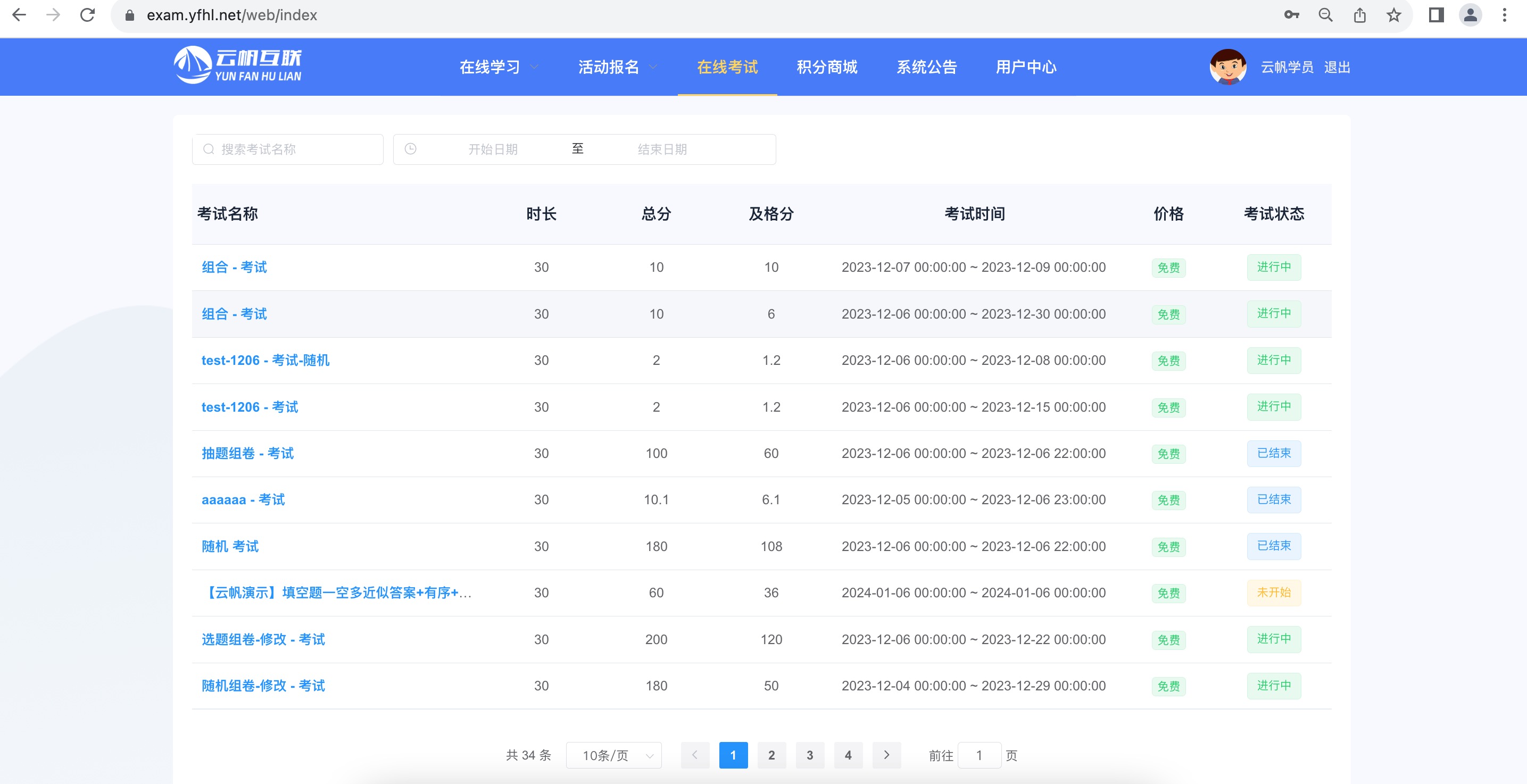Image resolution: width=1527 pixels, height=784 pixels.
Task: Click 未开始 status tag
Action: [1274, 593]
